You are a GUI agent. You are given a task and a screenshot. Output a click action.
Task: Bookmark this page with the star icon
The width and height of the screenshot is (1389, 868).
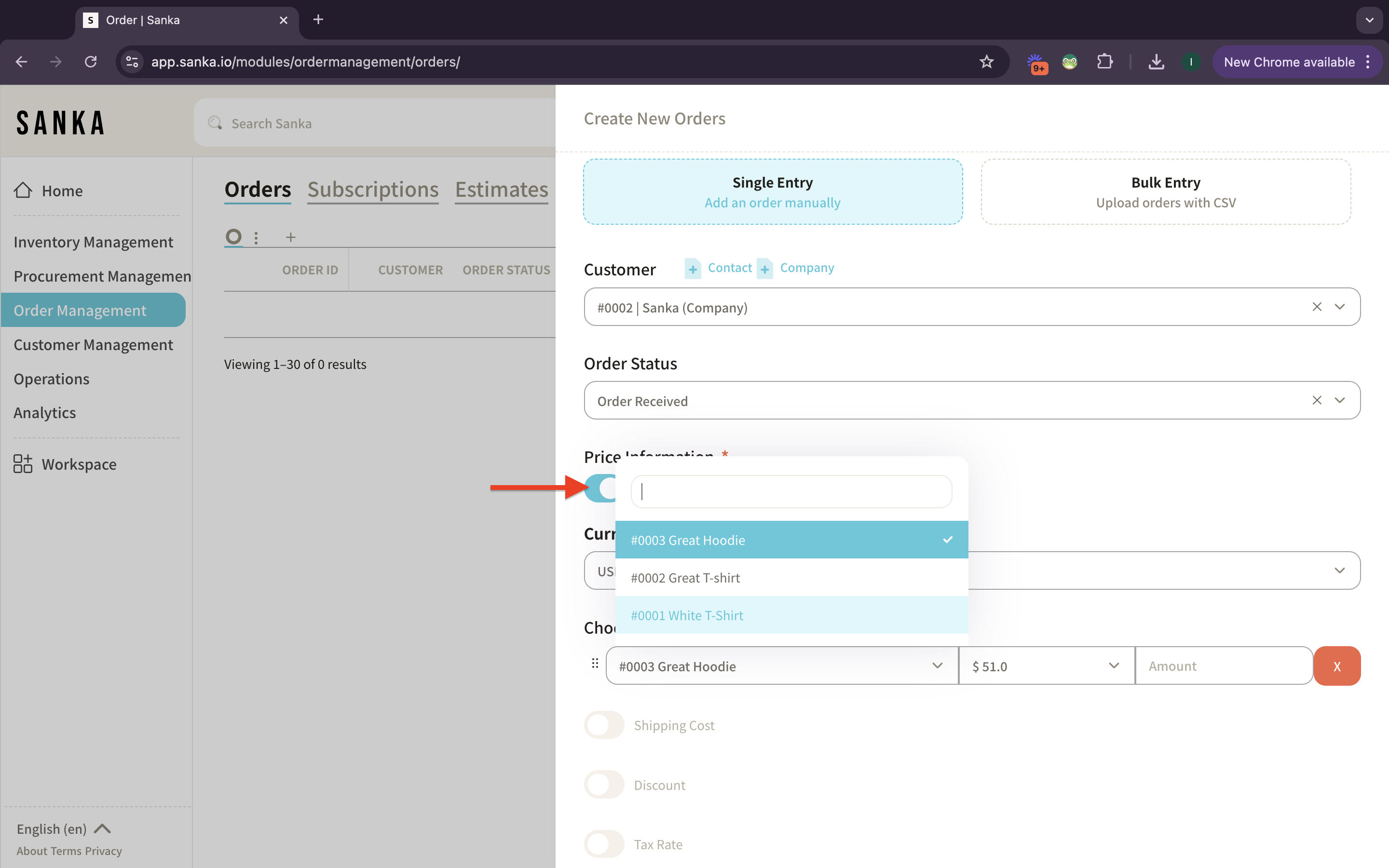pyautogui.click(x=986, y=62)
